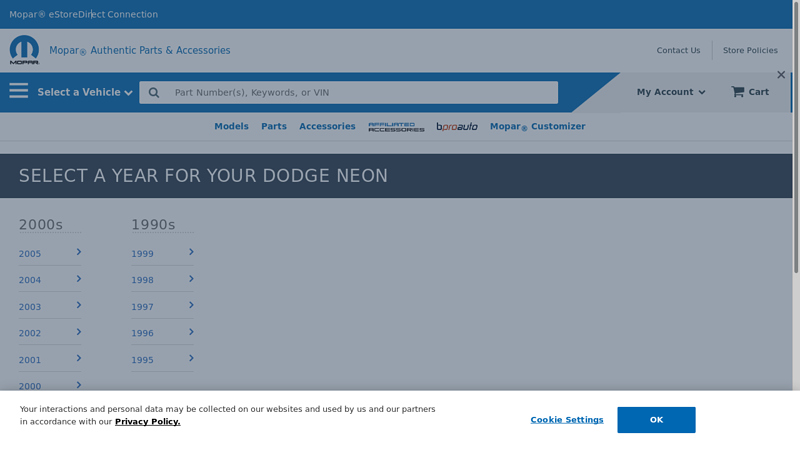The image size is (800, 450).
Task: Click Mopar eStoreDirect Connection banner text
Action: 84,14
